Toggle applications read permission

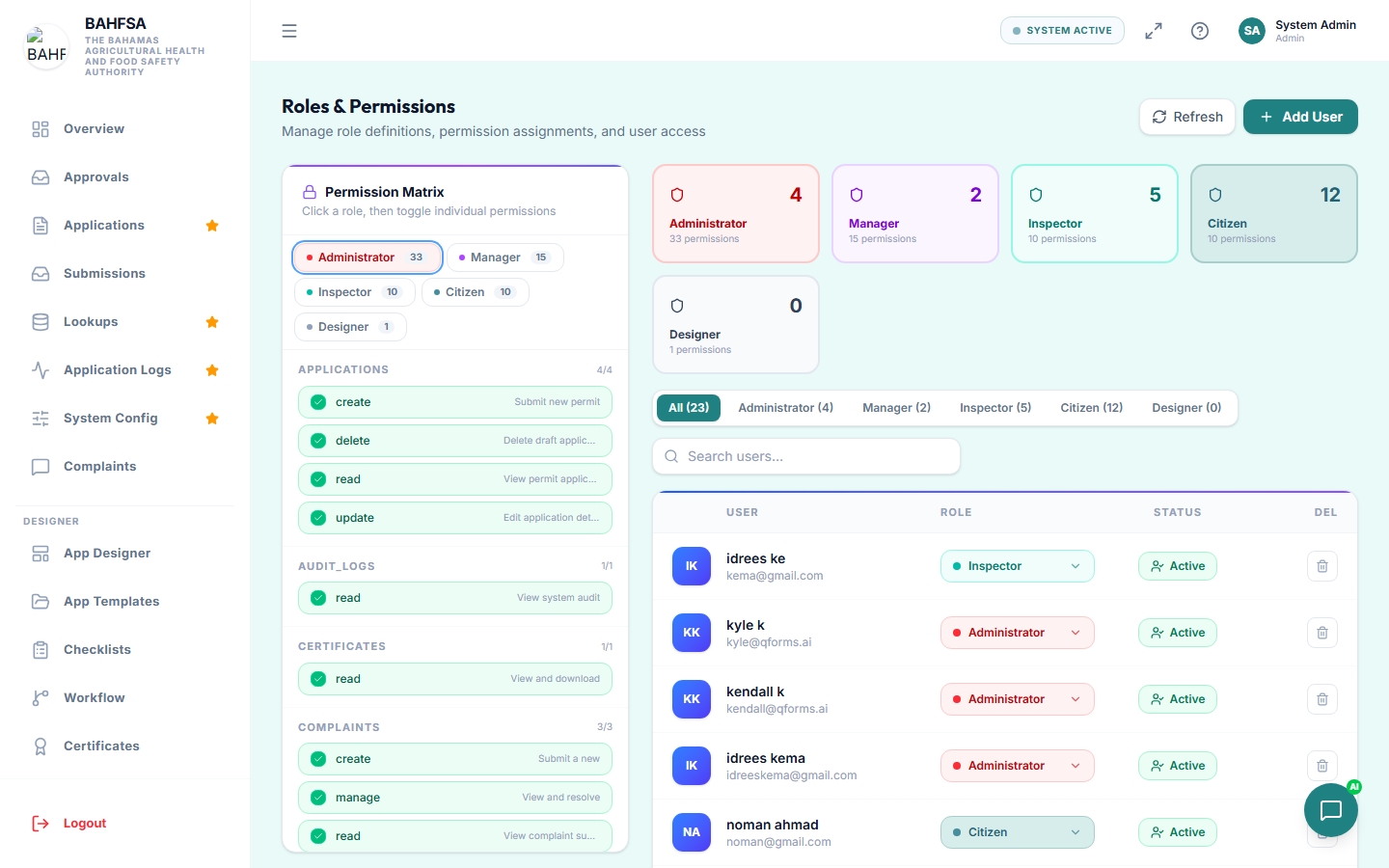(455, 479)
